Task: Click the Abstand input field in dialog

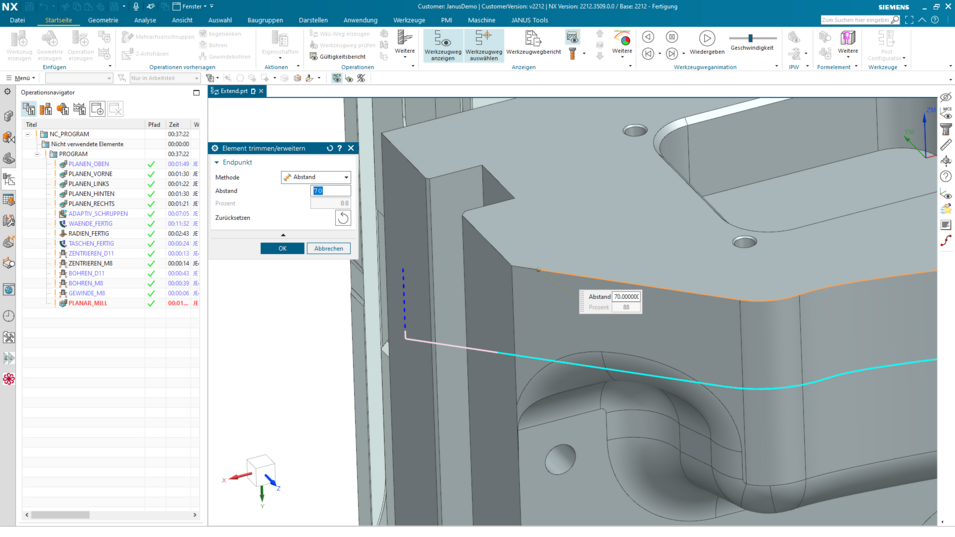Action: click(330, 191)
